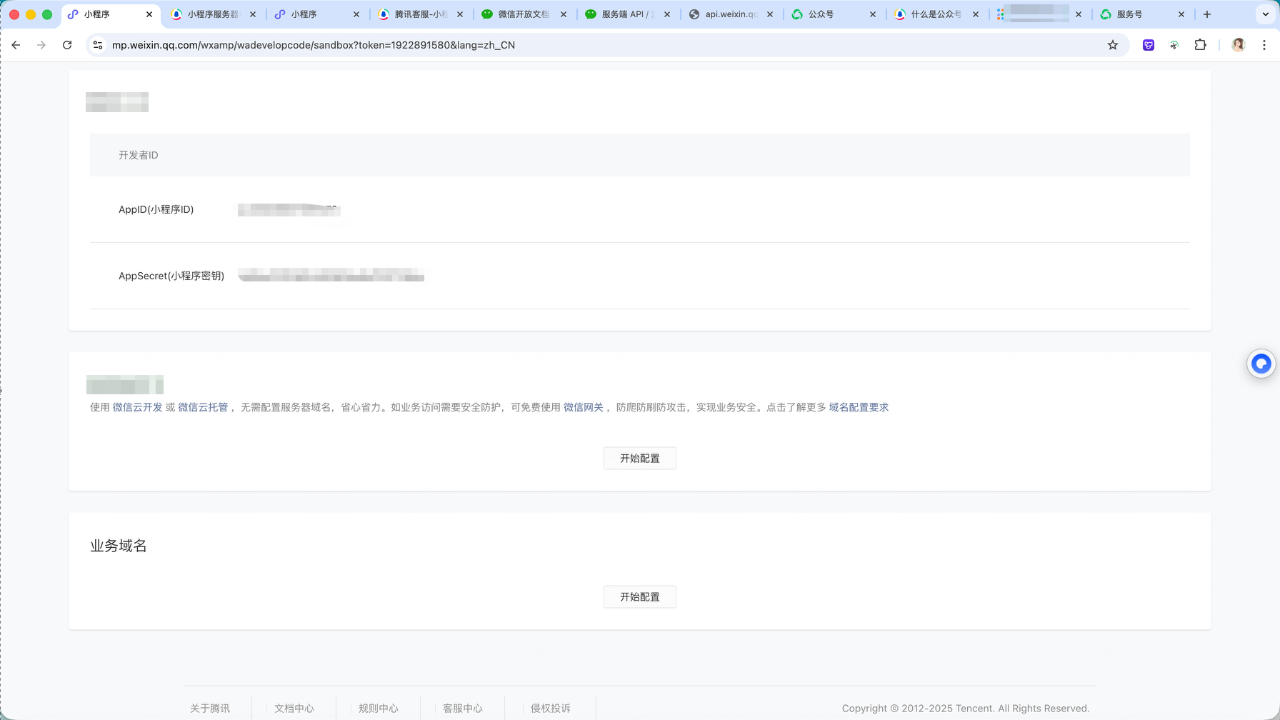Click the blurred AppID value
The height and width of the screenshot is (720, 1280).
(289, 210)
